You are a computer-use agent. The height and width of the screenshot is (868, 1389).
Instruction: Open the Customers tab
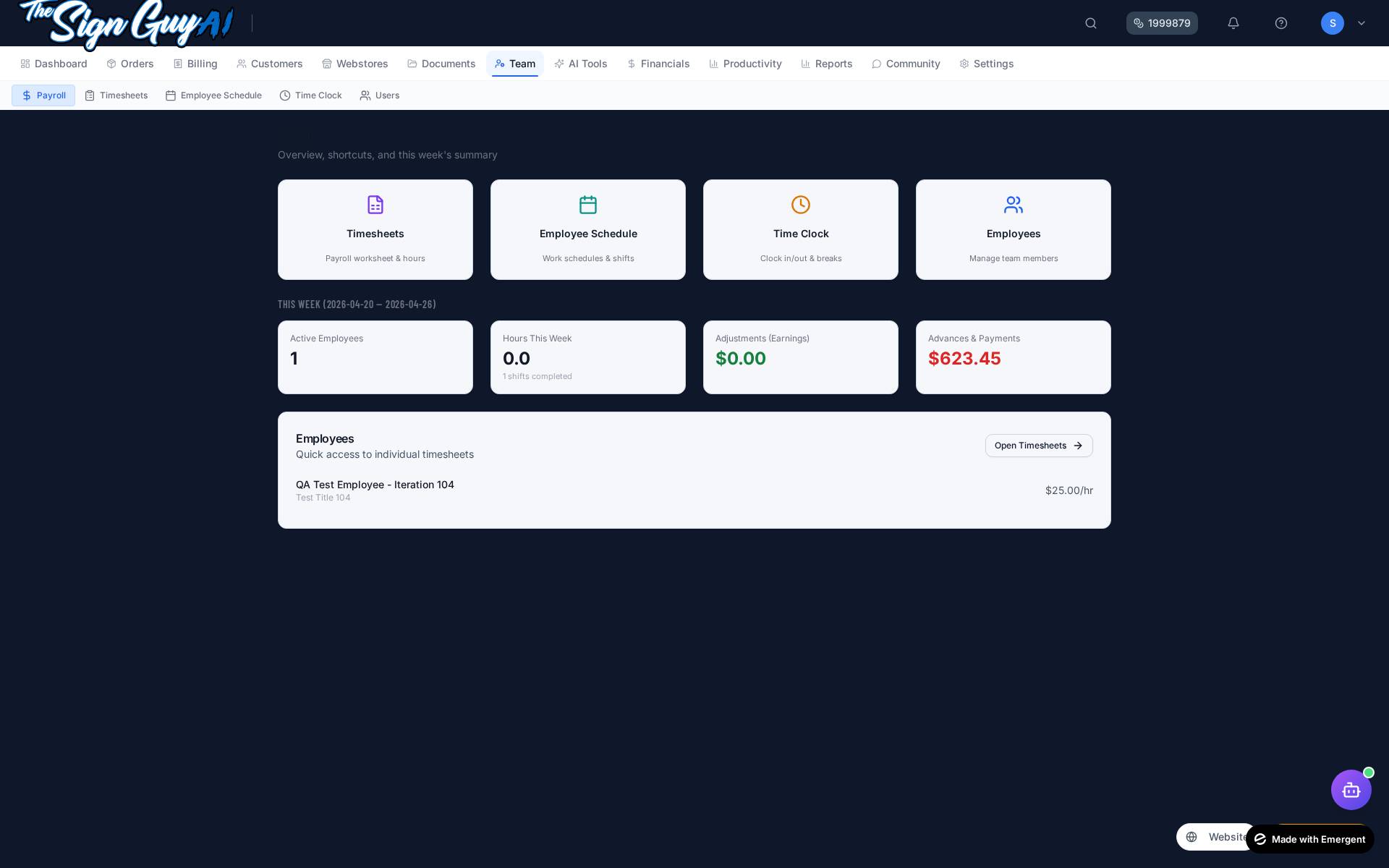click(x=270, y=64)
